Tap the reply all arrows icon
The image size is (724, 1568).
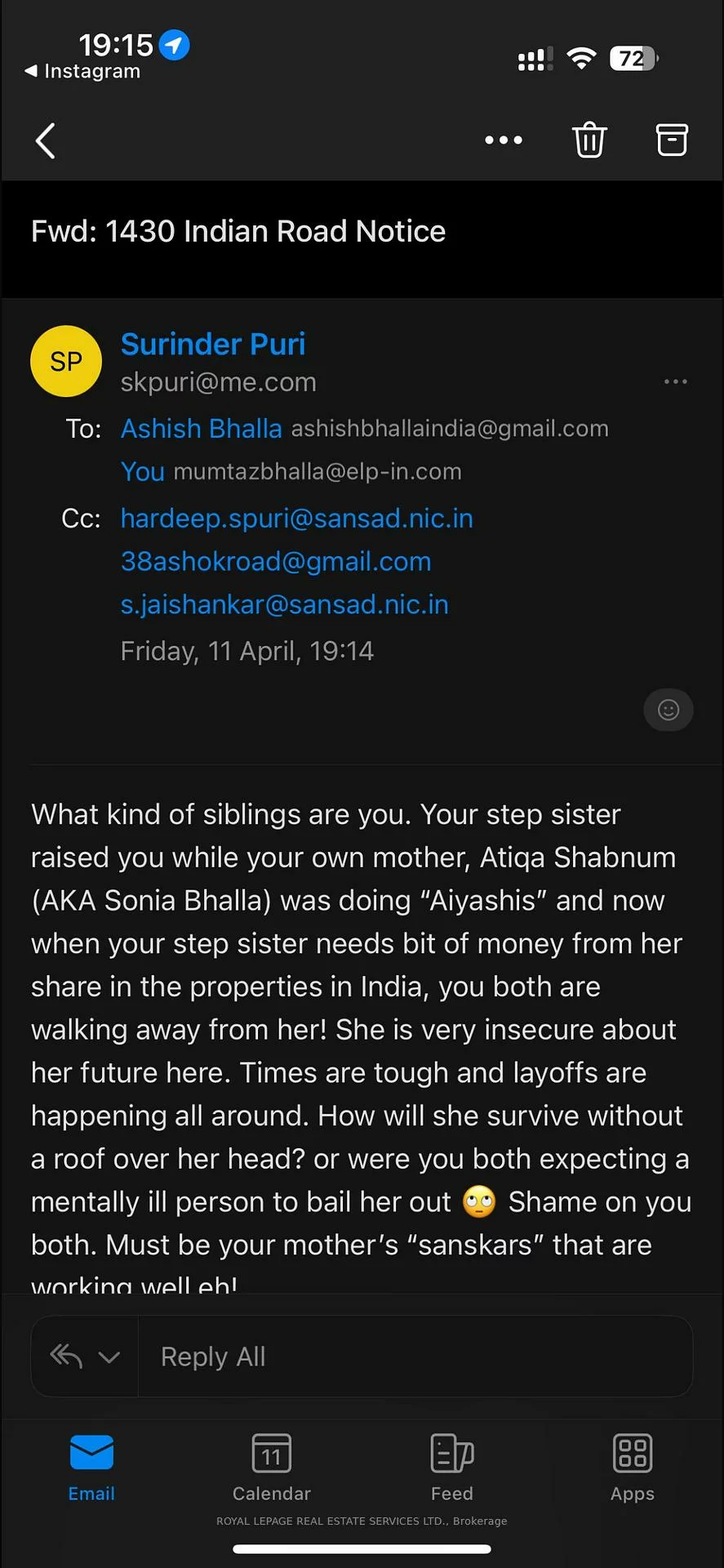pyautogui.click(x=66, y=1356)
